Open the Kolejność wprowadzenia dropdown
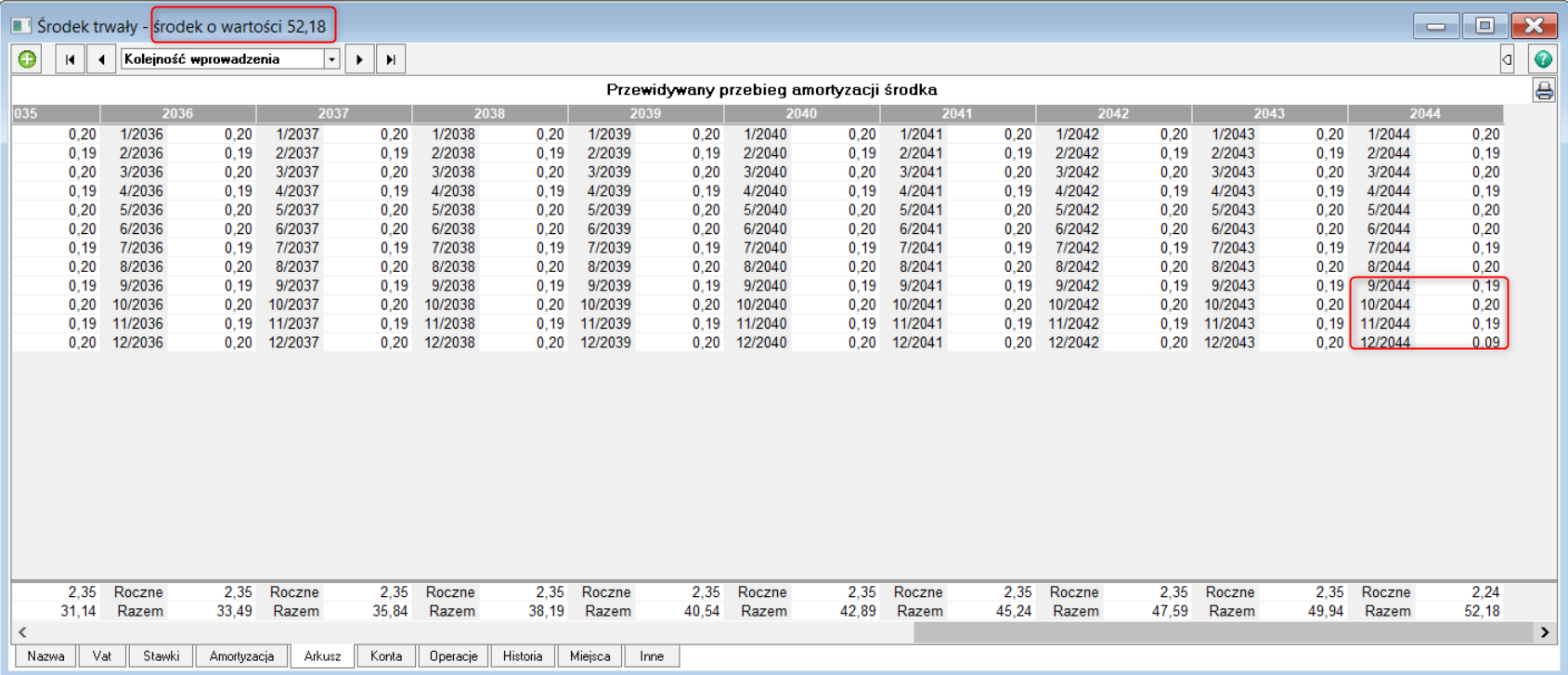Screen dimensions: 1568x675 pyautogui.click(x=331, y=59)
